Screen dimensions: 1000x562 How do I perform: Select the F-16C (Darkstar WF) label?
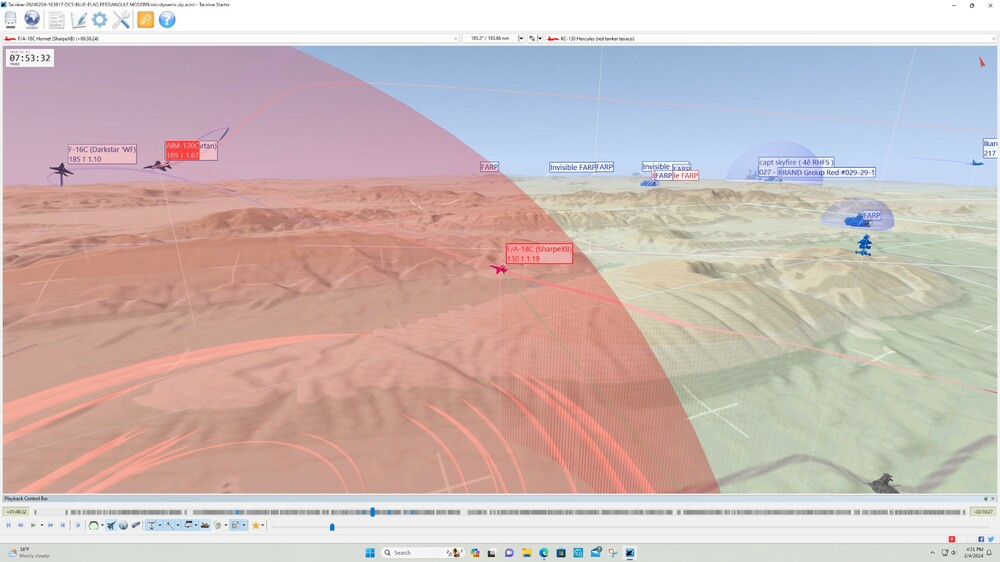[x=102, y=154]
